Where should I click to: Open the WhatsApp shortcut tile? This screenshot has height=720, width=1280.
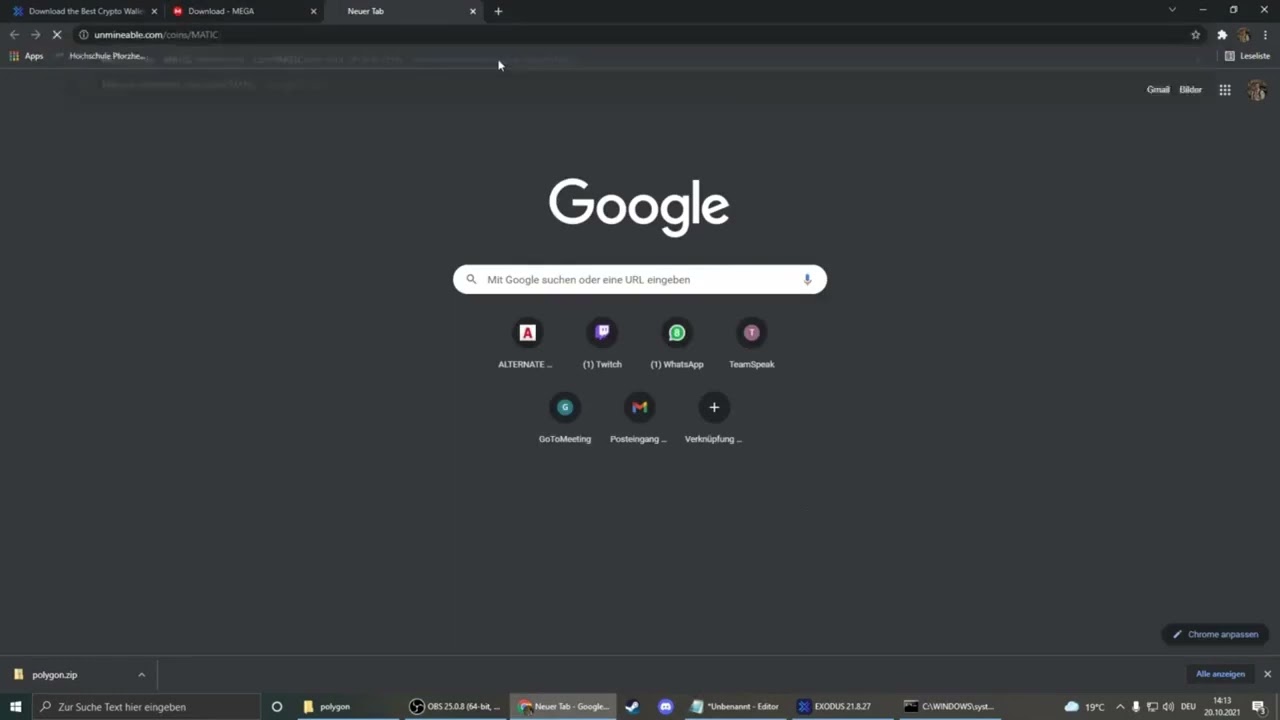point(677,345)
